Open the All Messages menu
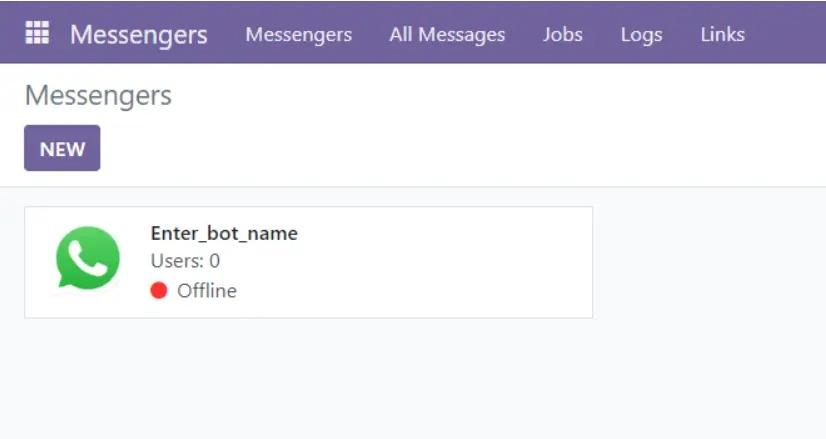Viewport: 826px width, 439px height. [x=447, y=34]
